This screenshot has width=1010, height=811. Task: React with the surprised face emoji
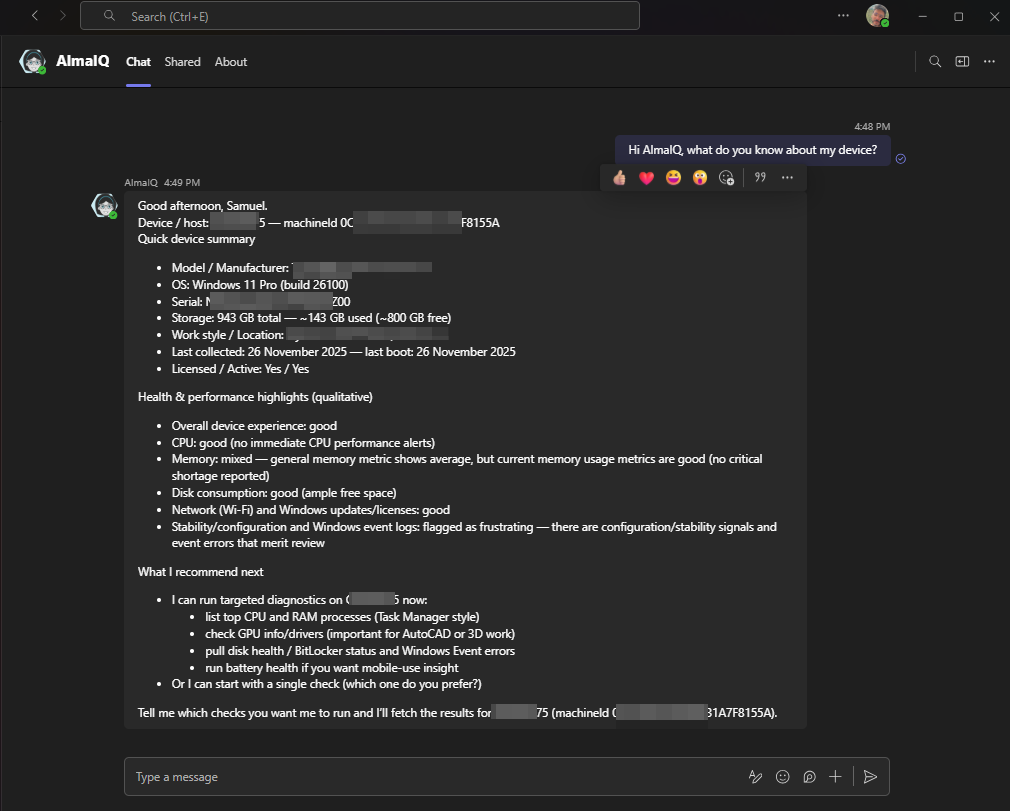(700, 178)
